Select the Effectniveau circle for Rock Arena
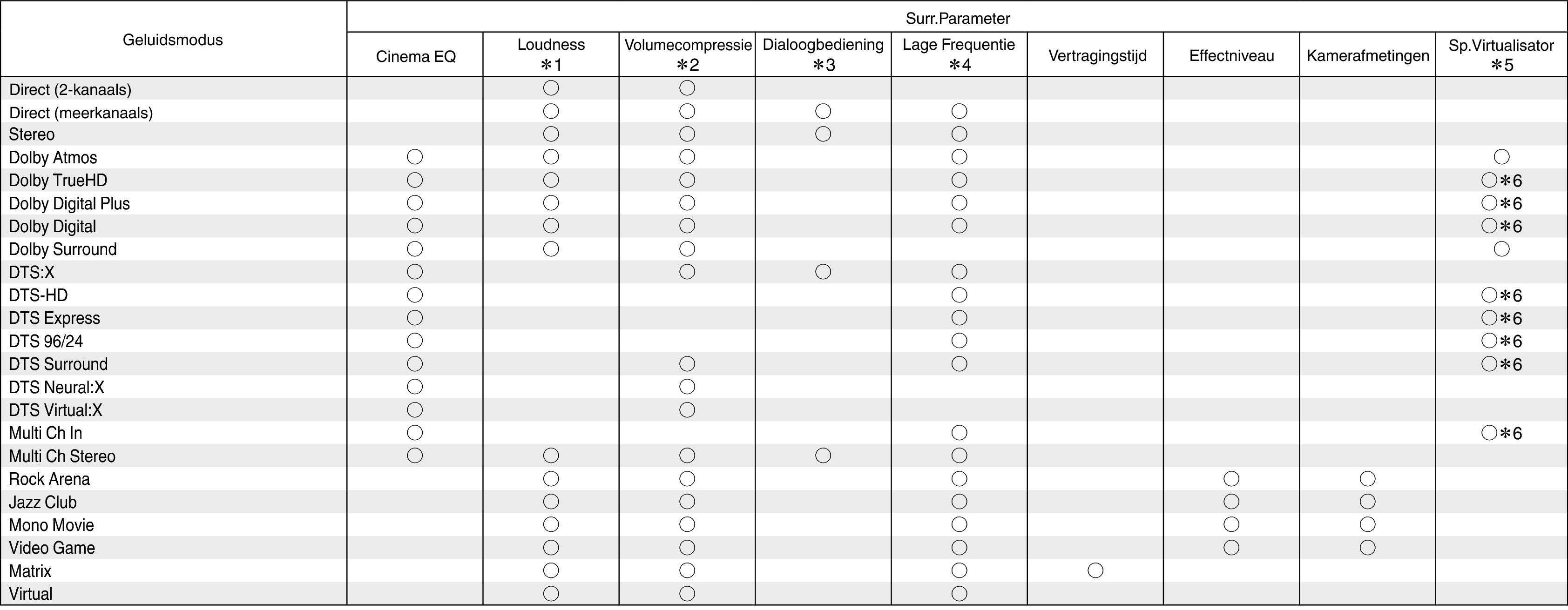 pyautogui.click(x=1231, y=479)
